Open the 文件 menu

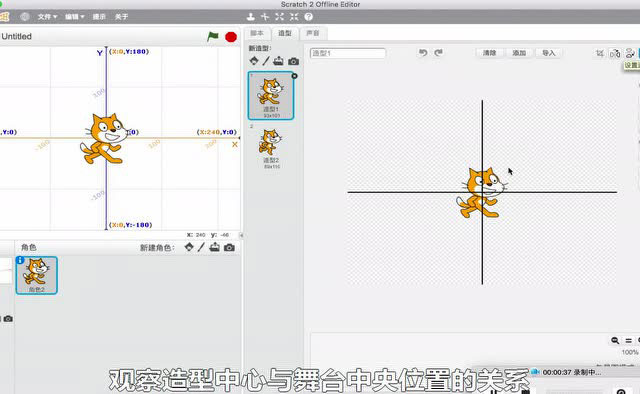click(x=47, y=17)
